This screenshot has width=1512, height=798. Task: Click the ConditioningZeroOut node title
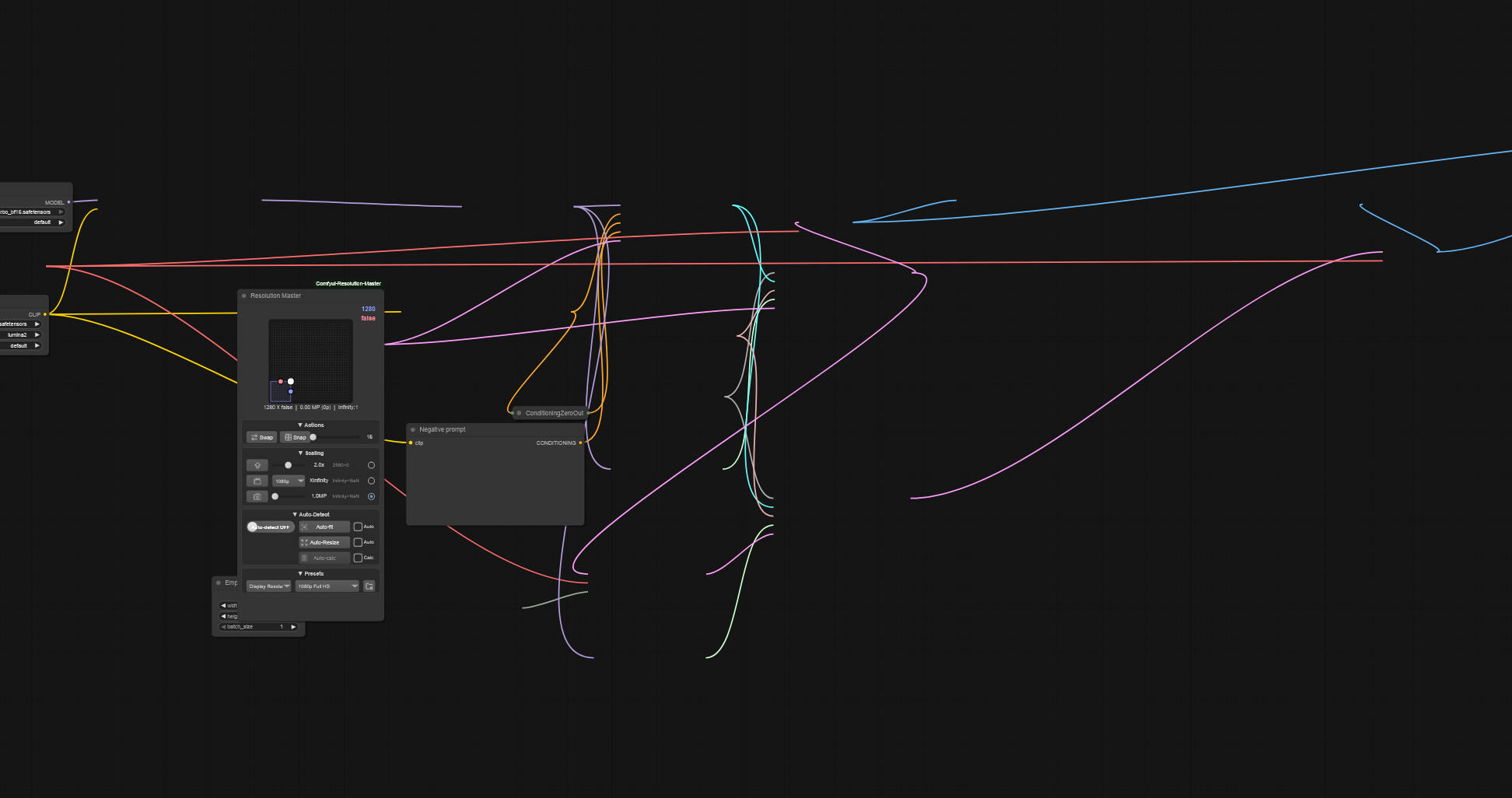pyautogui.click(x=555, y=413)
